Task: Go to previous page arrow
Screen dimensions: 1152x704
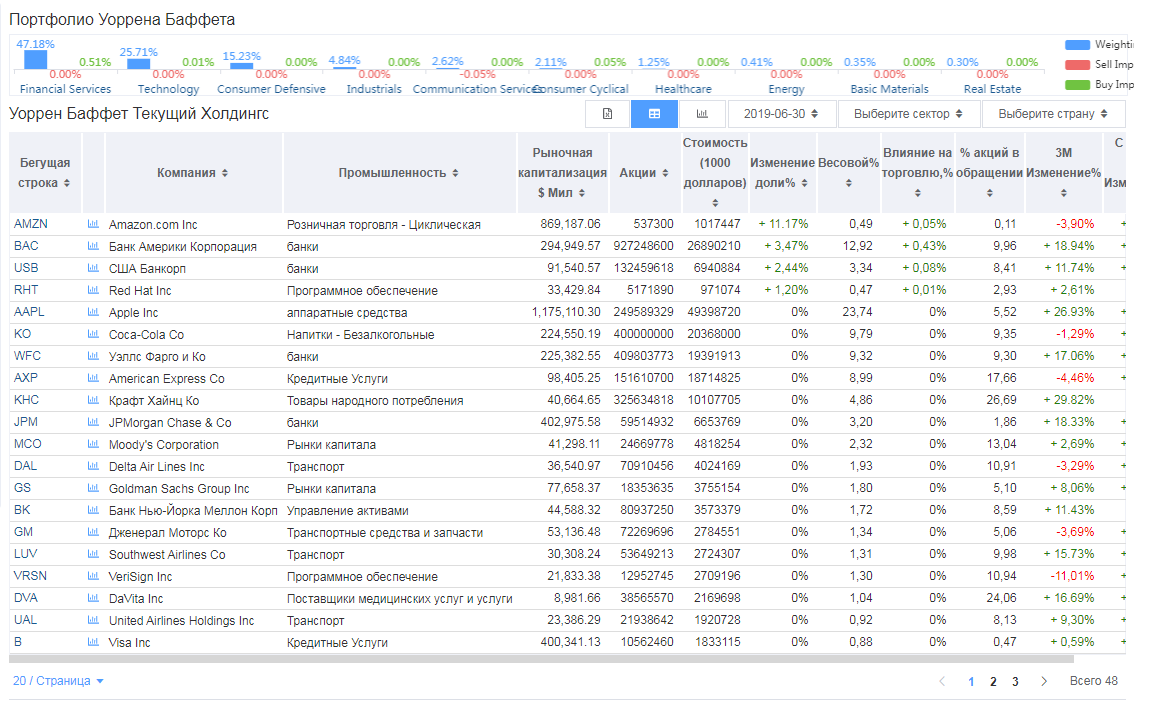Action: [942, 681]
